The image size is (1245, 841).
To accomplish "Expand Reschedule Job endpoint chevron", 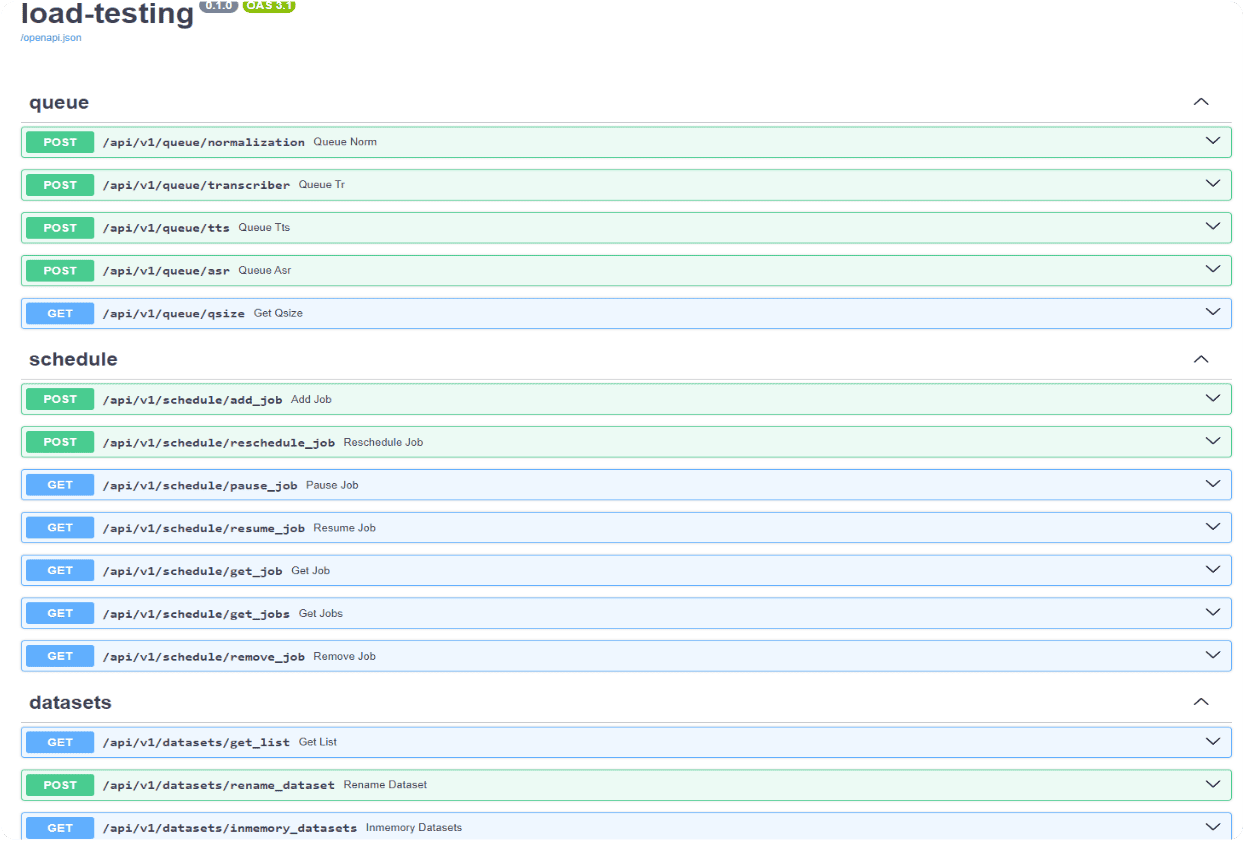I will 1212,441.
